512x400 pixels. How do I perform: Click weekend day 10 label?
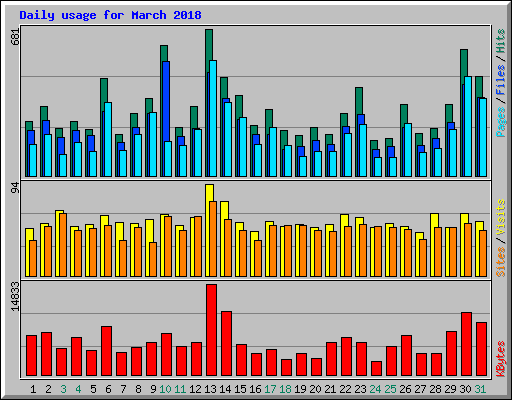pyautogui.click(x=165, y=389)
